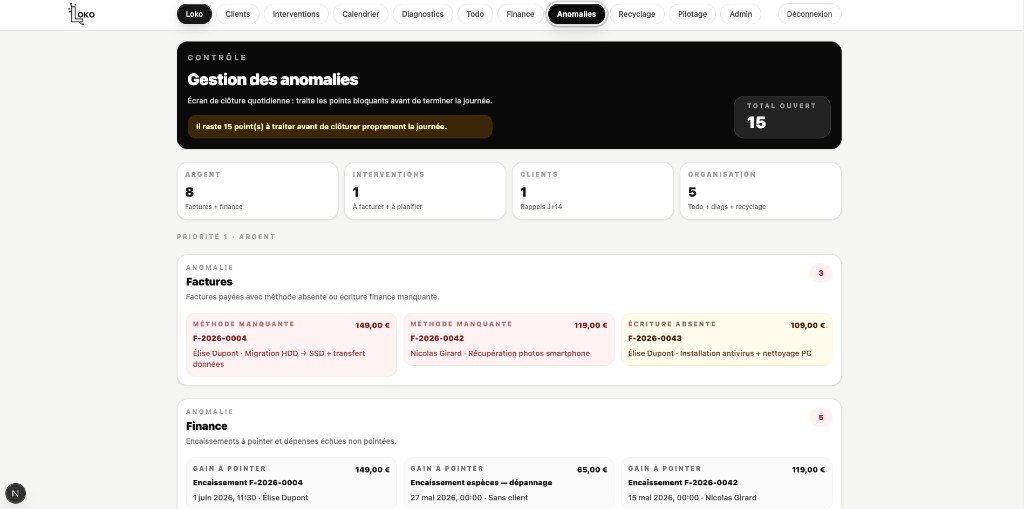The height and width of the screenshot is (509, 1024).
Task: Click 'À facturer + à planifier' text
Action: pos(387,206)
